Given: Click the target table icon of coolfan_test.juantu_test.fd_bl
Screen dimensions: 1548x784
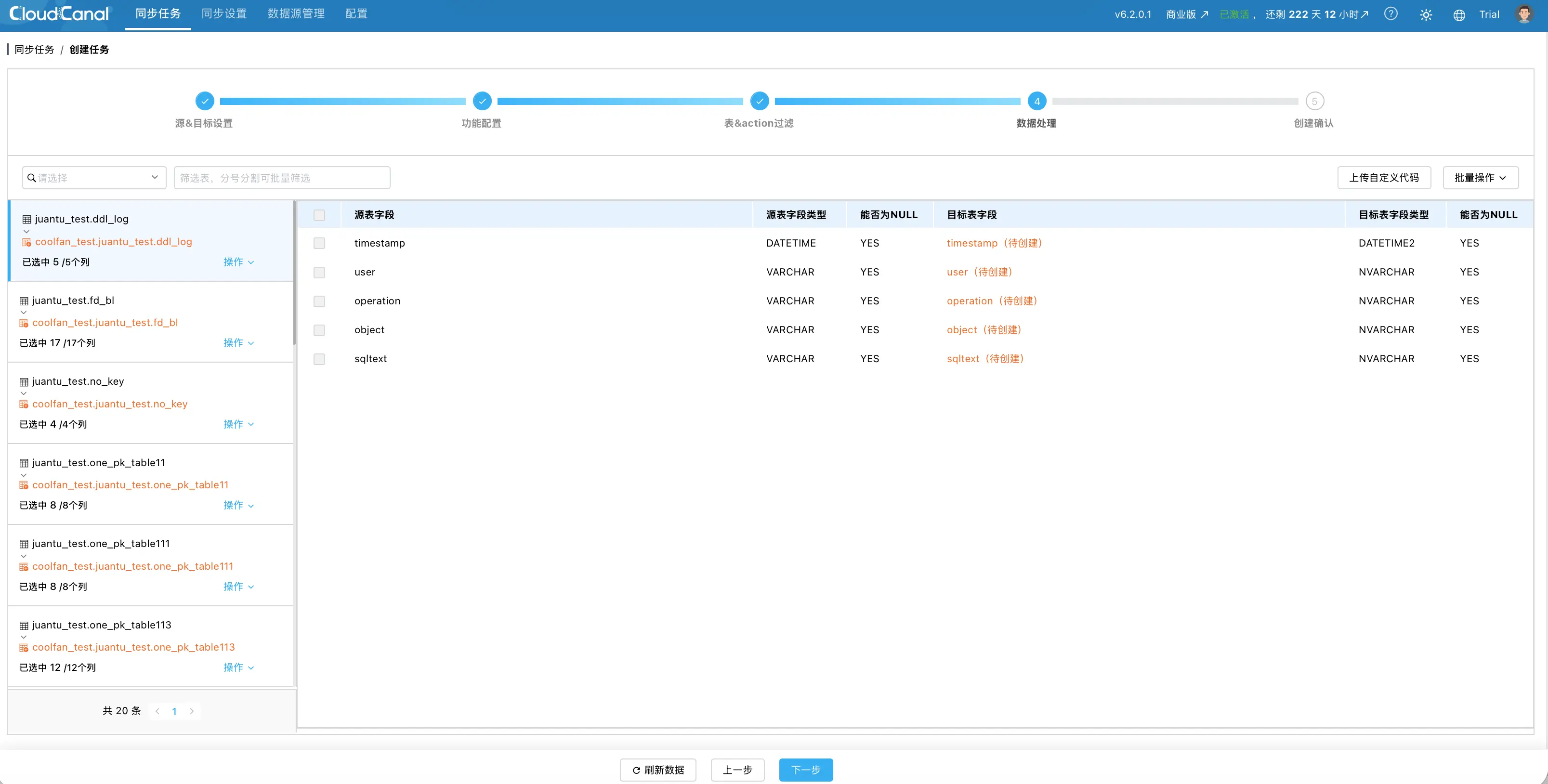Looking at the screenshot, I should pos(24,323).
